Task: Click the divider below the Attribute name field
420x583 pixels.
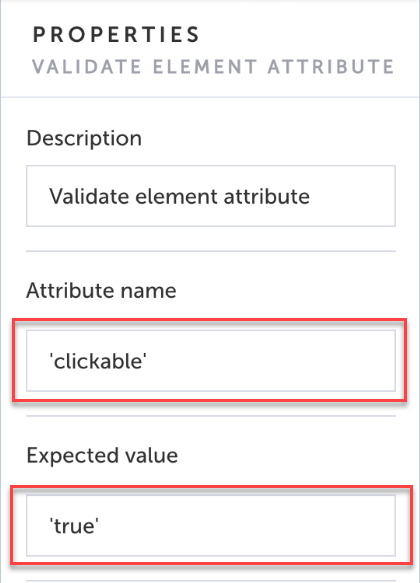Action: (x=211, y=416)
